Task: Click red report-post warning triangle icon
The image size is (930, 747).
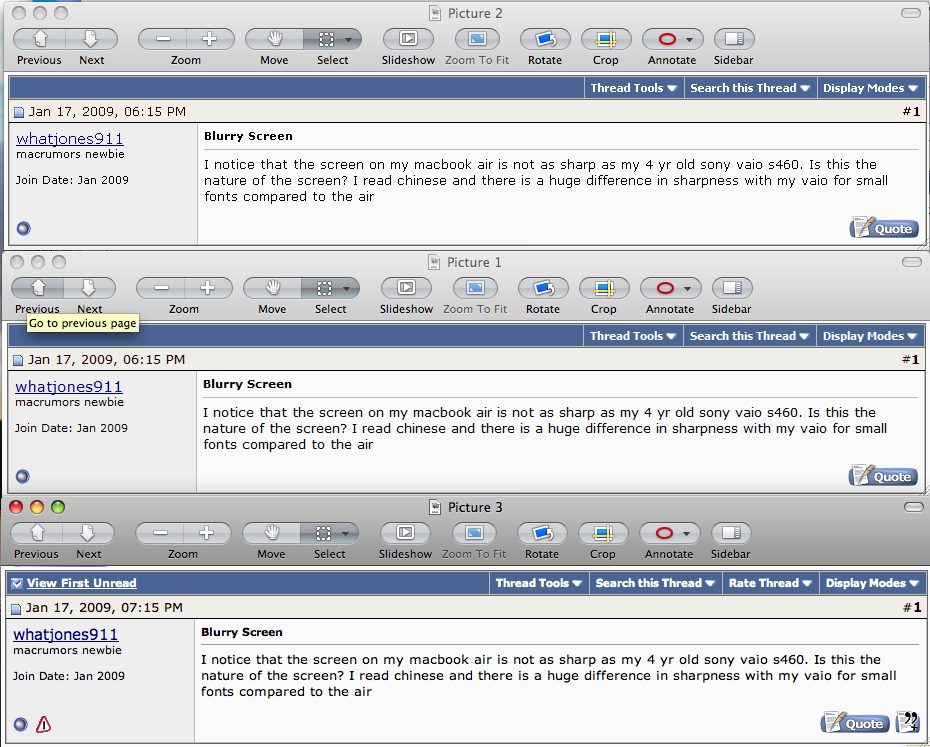Action: (43, 724)
